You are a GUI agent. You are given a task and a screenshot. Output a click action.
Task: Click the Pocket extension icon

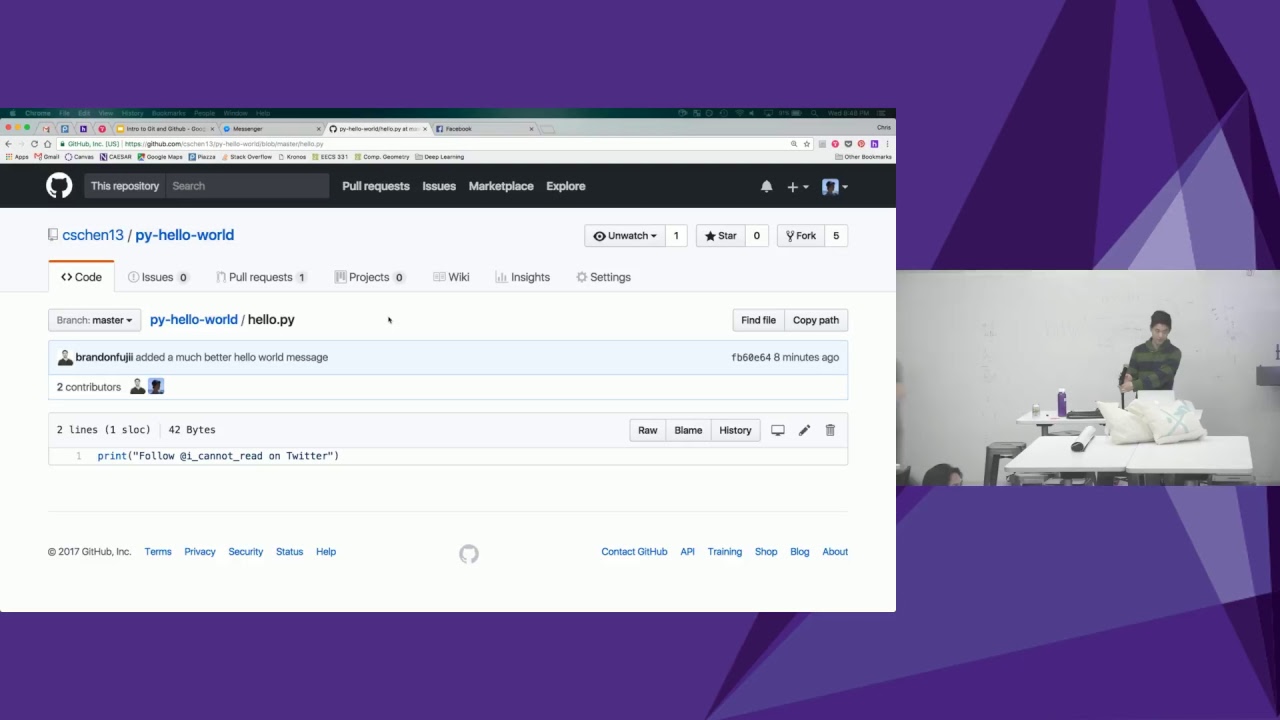coord(848,144)
